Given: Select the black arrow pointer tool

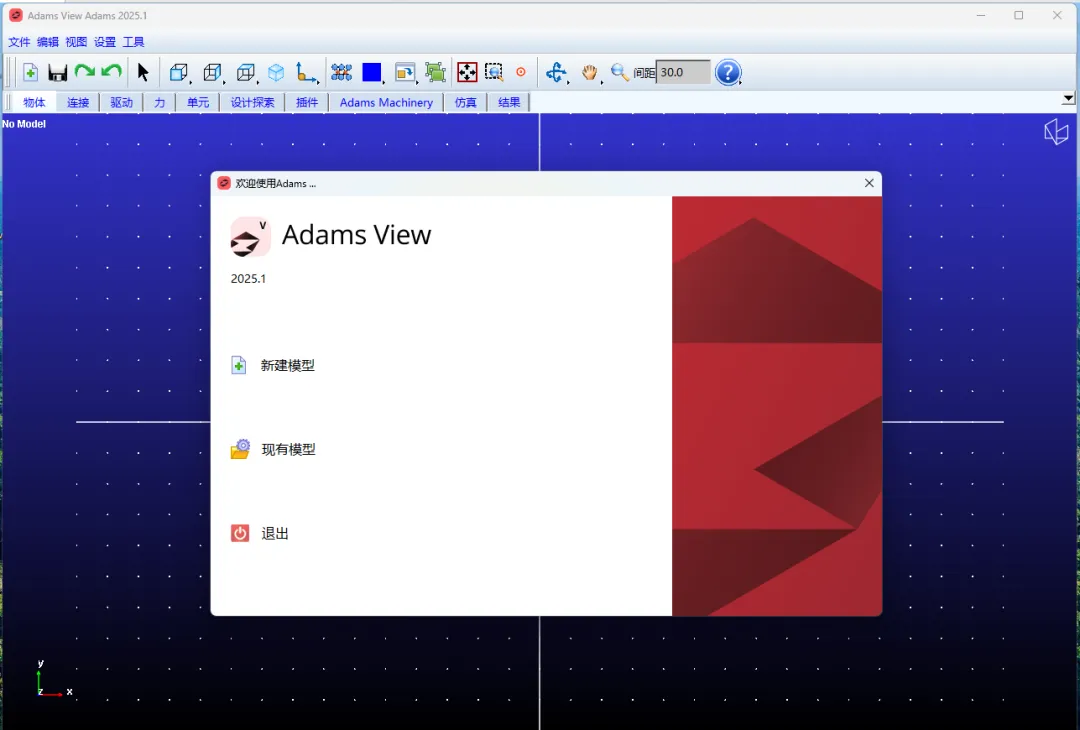Looking at the screenshot, I should click(x=143, y=72).
